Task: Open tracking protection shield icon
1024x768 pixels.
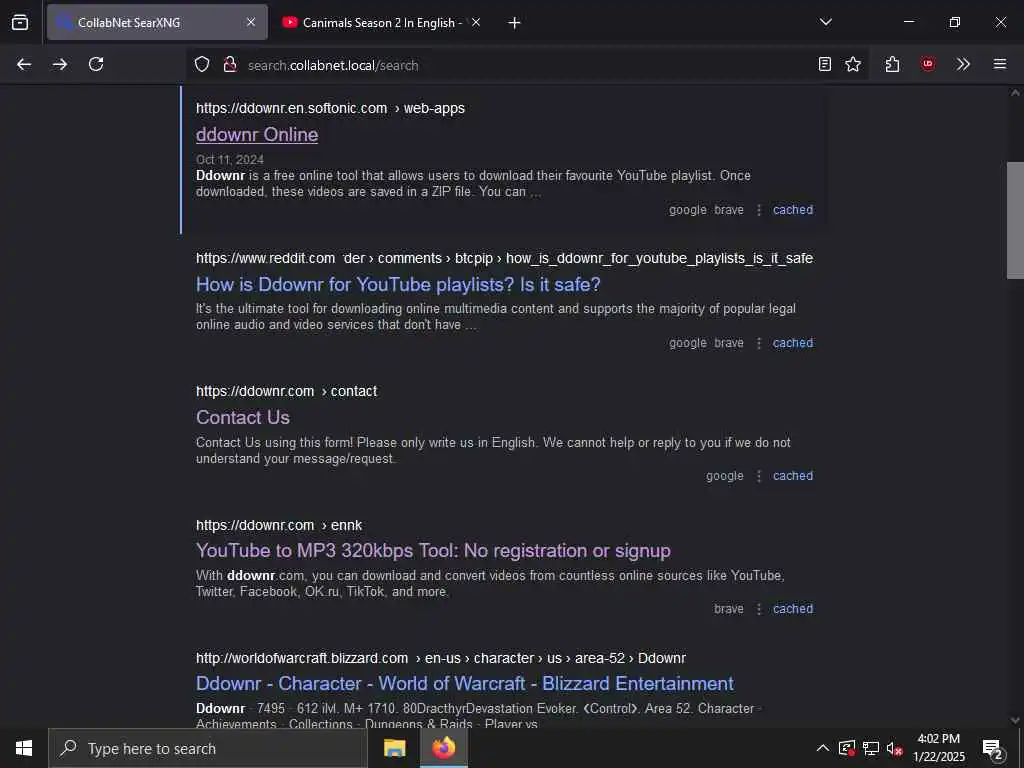Action: 202,64
